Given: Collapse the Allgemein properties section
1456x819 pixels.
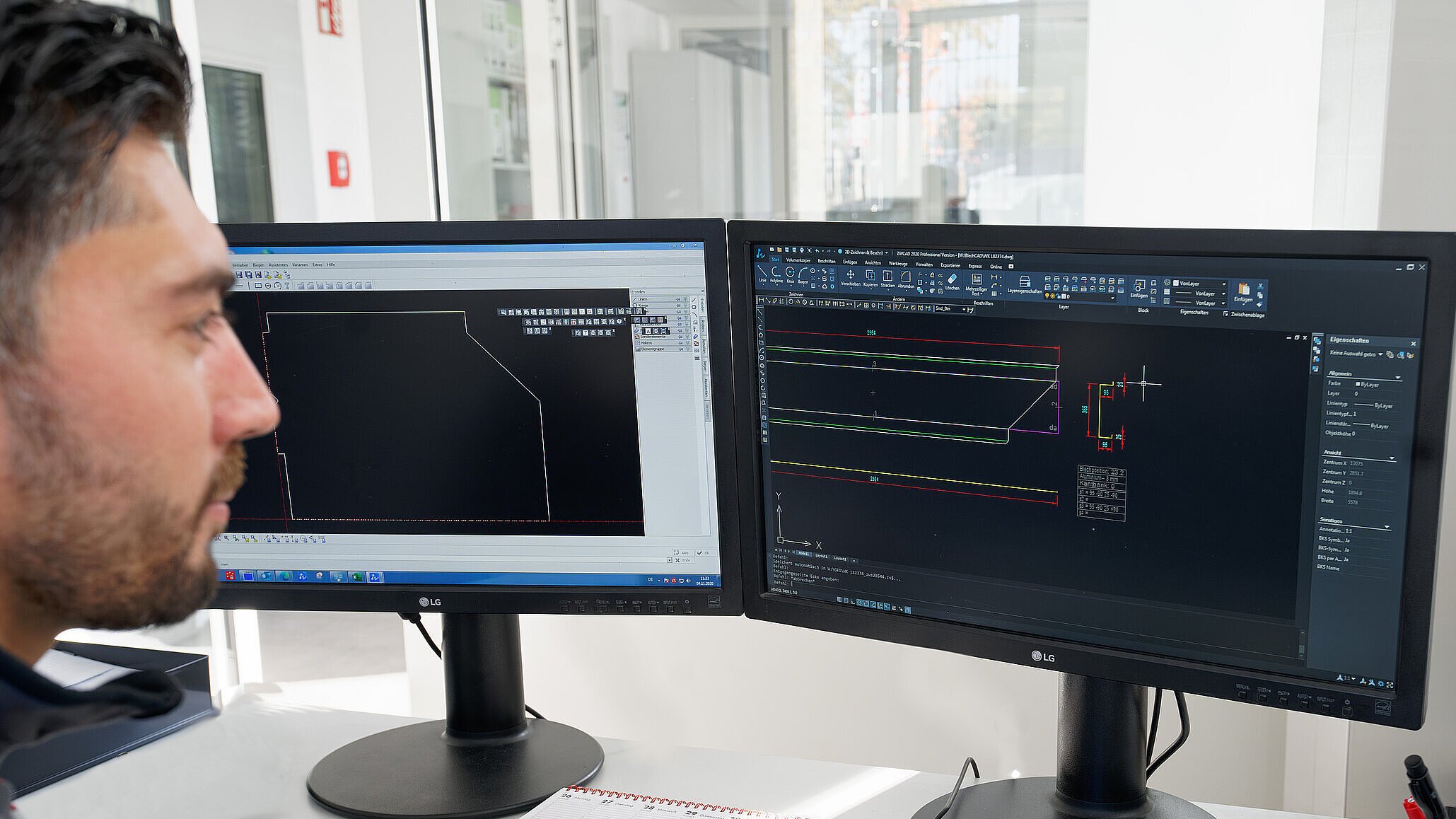Looking at the screenshot, I should pyautogui.click(x=1398, y=378).
